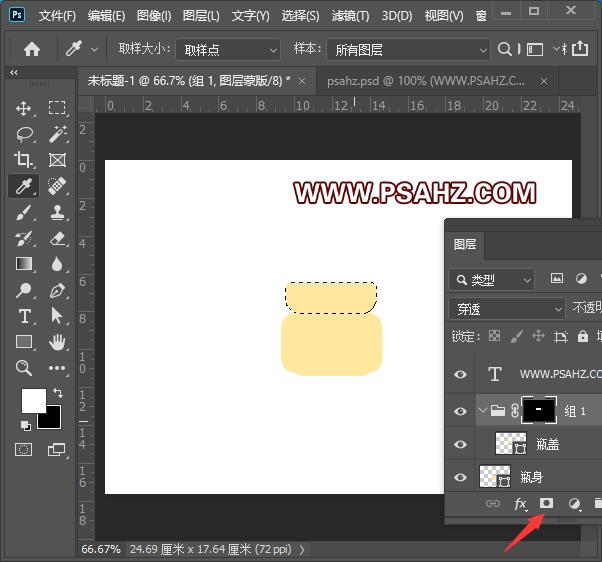Select the Zoom tool
Image resolution: width=602 pixels, height=562 pixels.
coord(24,368)
